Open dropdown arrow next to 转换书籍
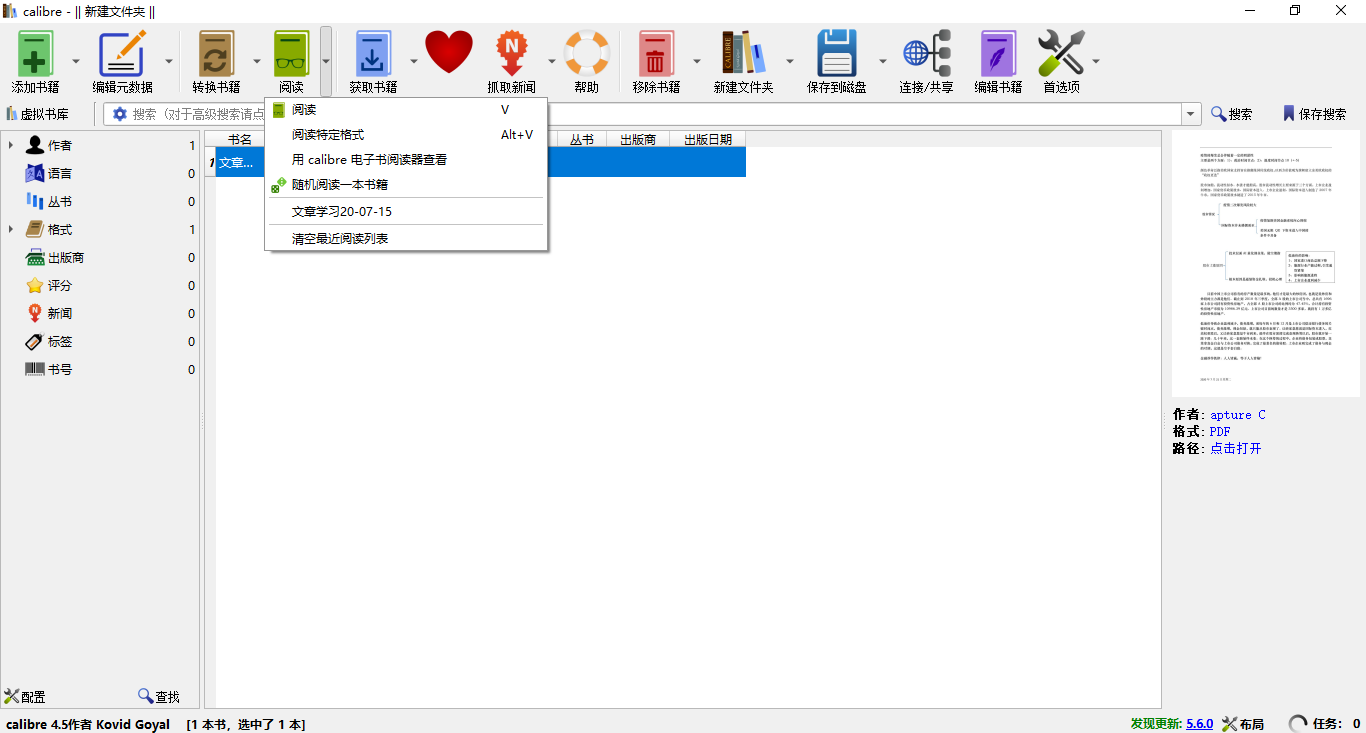The width and height of the screenshot is (1366, 733). [256, 61]
